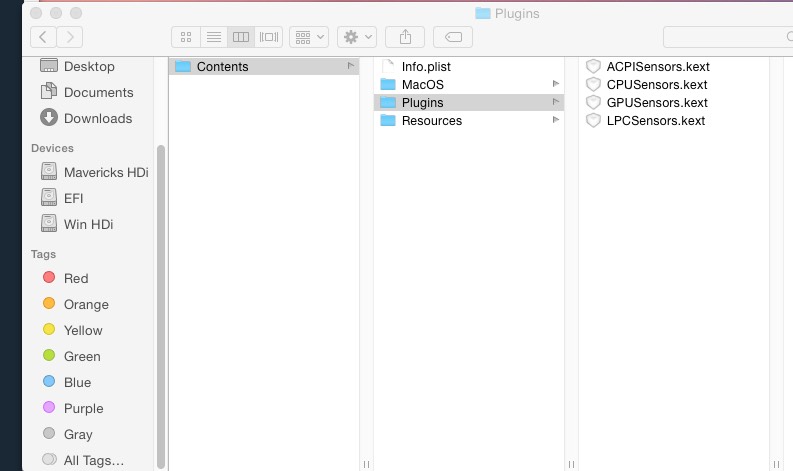Click the EFI disk icon
793x471 pixels.
pyautogui.click(x=49, y=197)
